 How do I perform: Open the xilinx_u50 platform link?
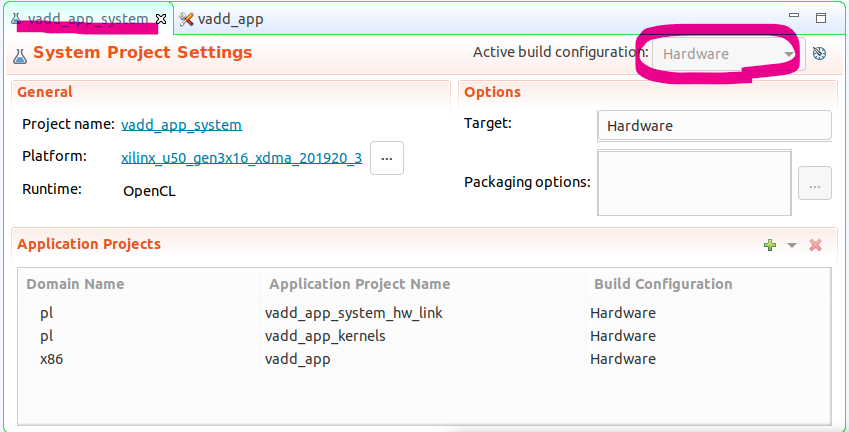click(241, 157)
